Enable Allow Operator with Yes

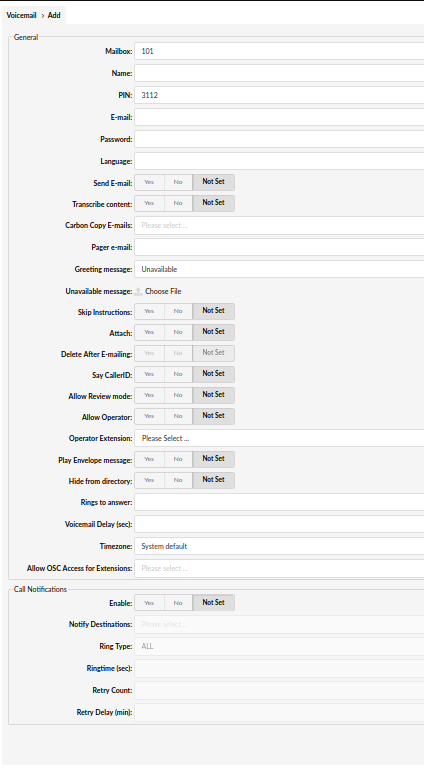pos(149,416)
